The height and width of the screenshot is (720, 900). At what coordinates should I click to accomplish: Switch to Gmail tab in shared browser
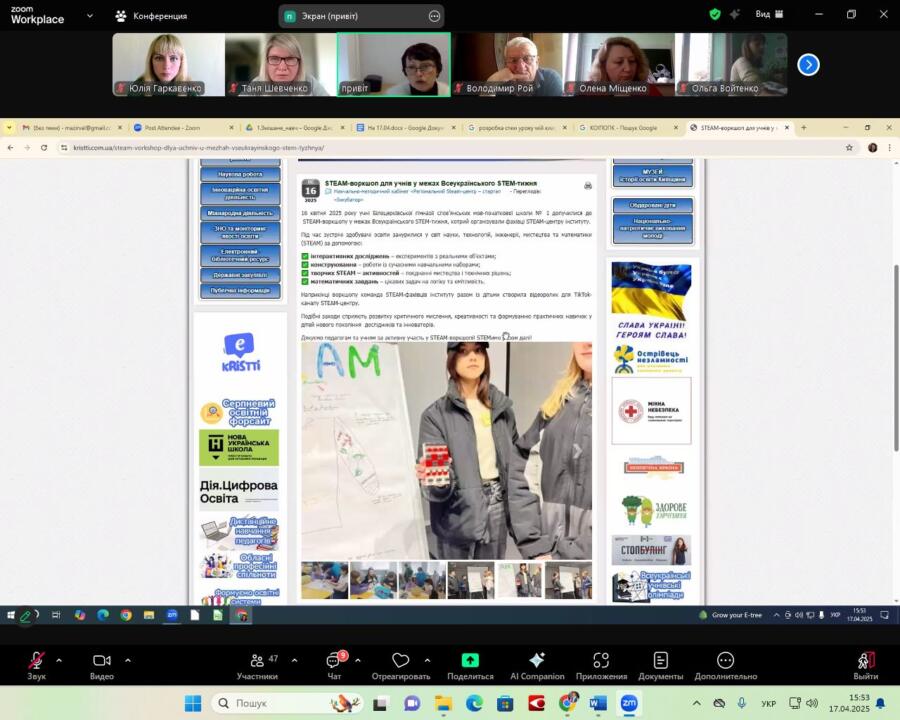(71, 127)
